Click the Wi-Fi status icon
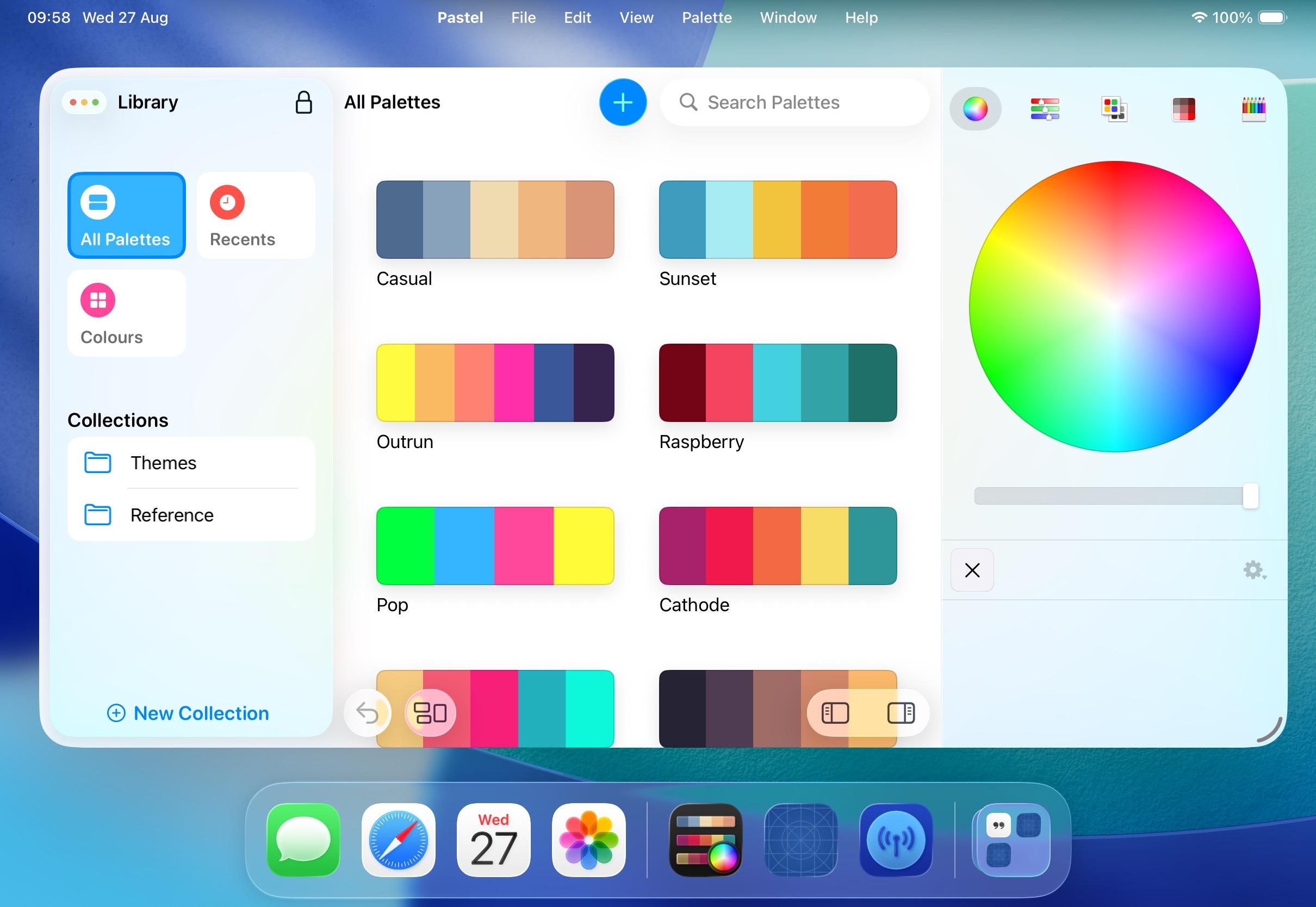The height and width of the screenshot is (907, 1316). (x=1199, y=17)
